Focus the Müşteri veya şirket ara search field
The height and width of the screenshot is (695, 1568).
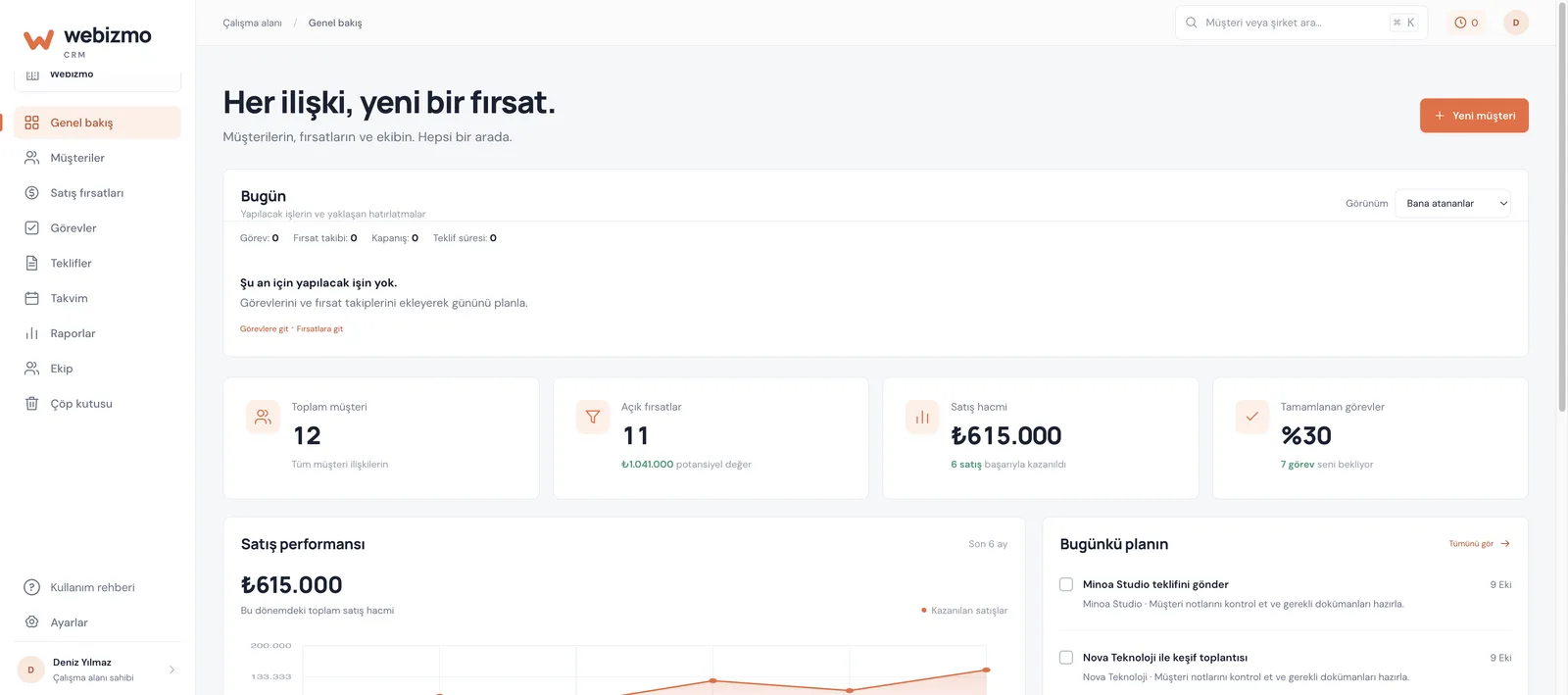pos(1300,23)
